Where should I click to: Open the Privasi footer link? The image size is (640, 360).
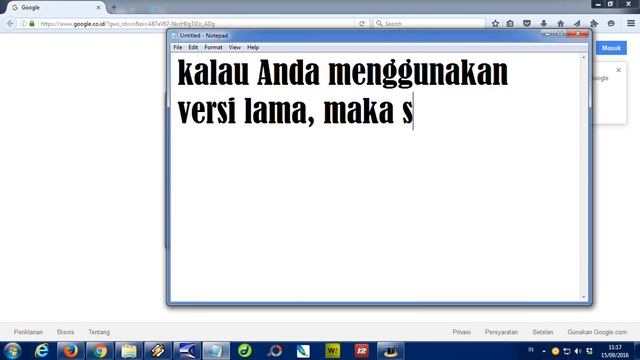coord(462,332)
